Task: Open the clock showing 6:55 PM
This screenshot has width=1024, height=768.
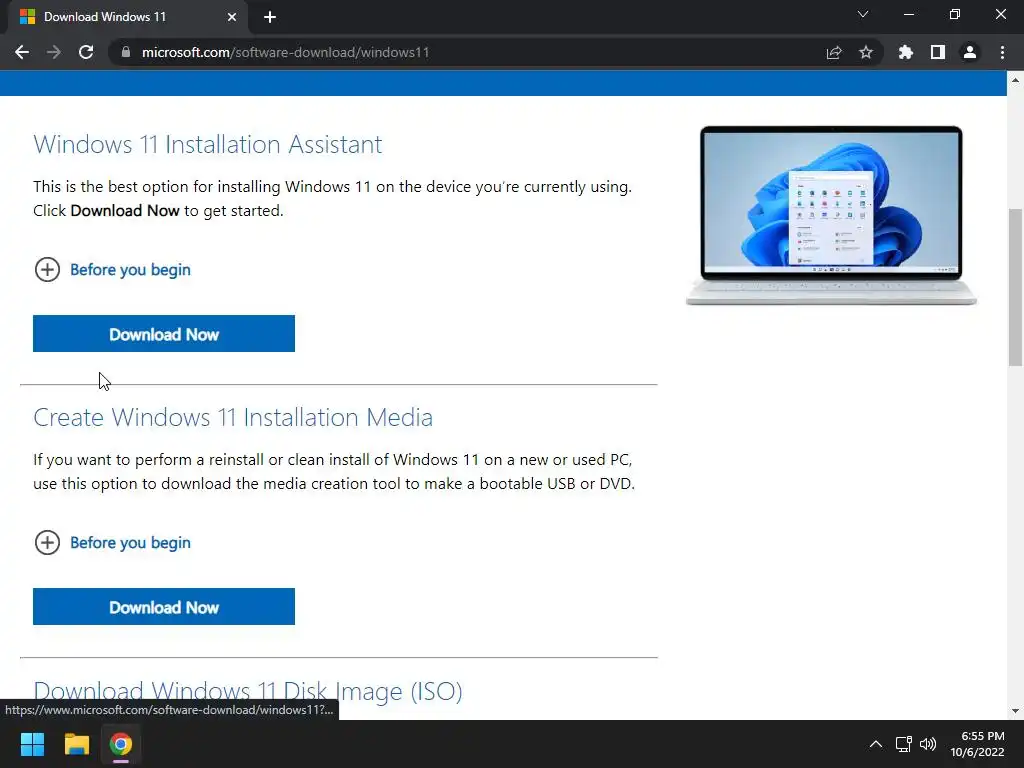Action: tap(977, 744)
